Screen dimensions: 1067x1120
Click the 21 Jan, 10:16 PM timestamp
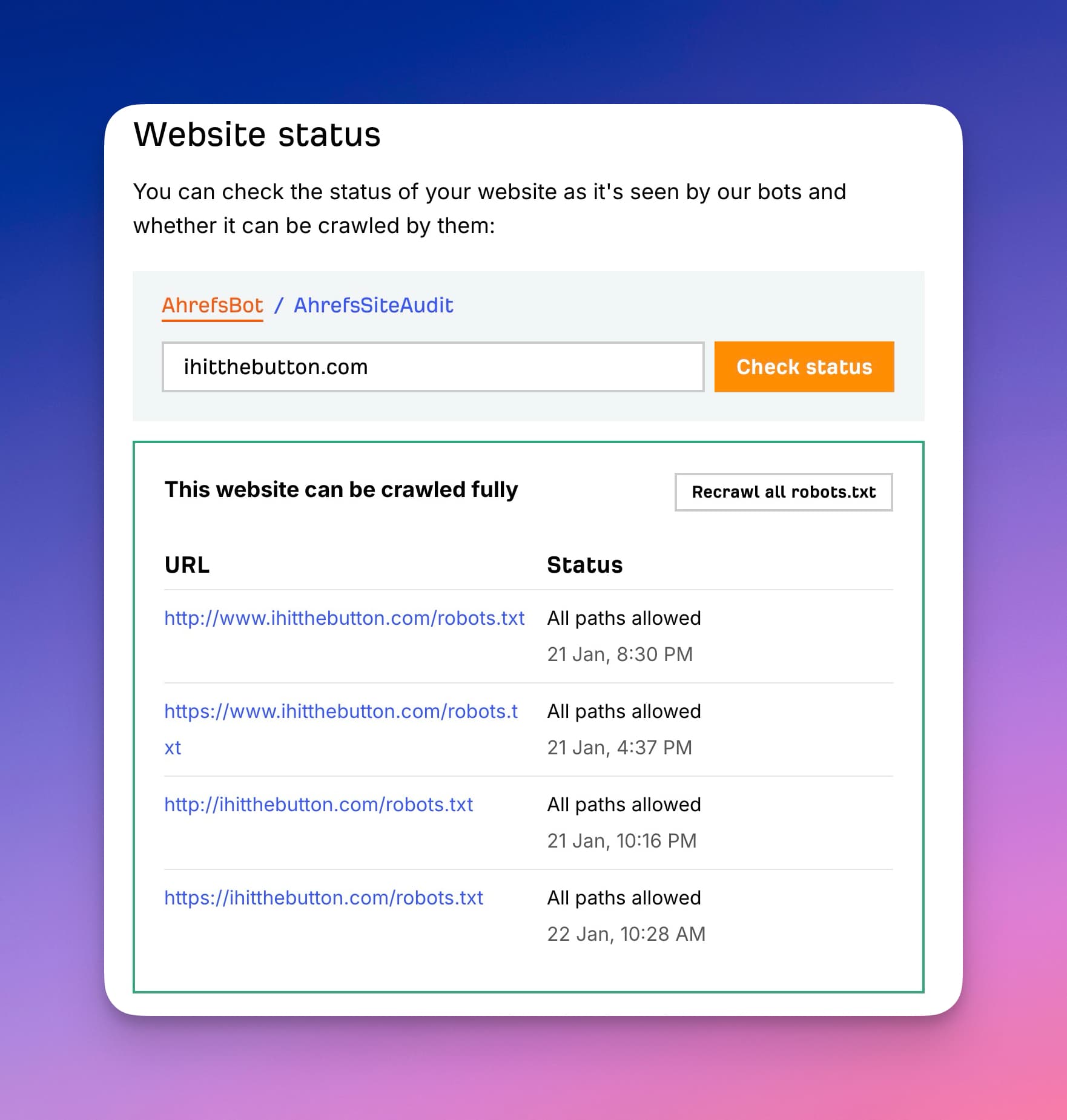click(x=622, y=840)
